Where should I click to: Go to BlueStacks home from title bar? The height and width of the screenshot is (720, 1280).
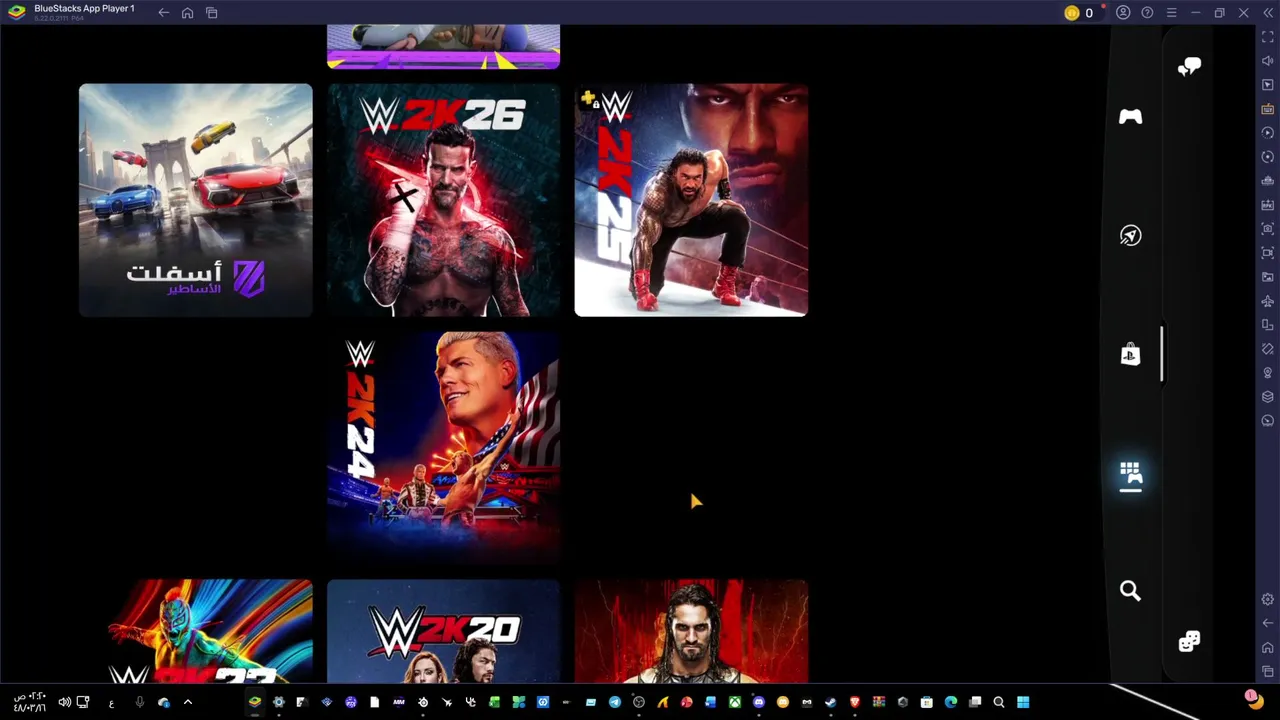coord(187,13)
